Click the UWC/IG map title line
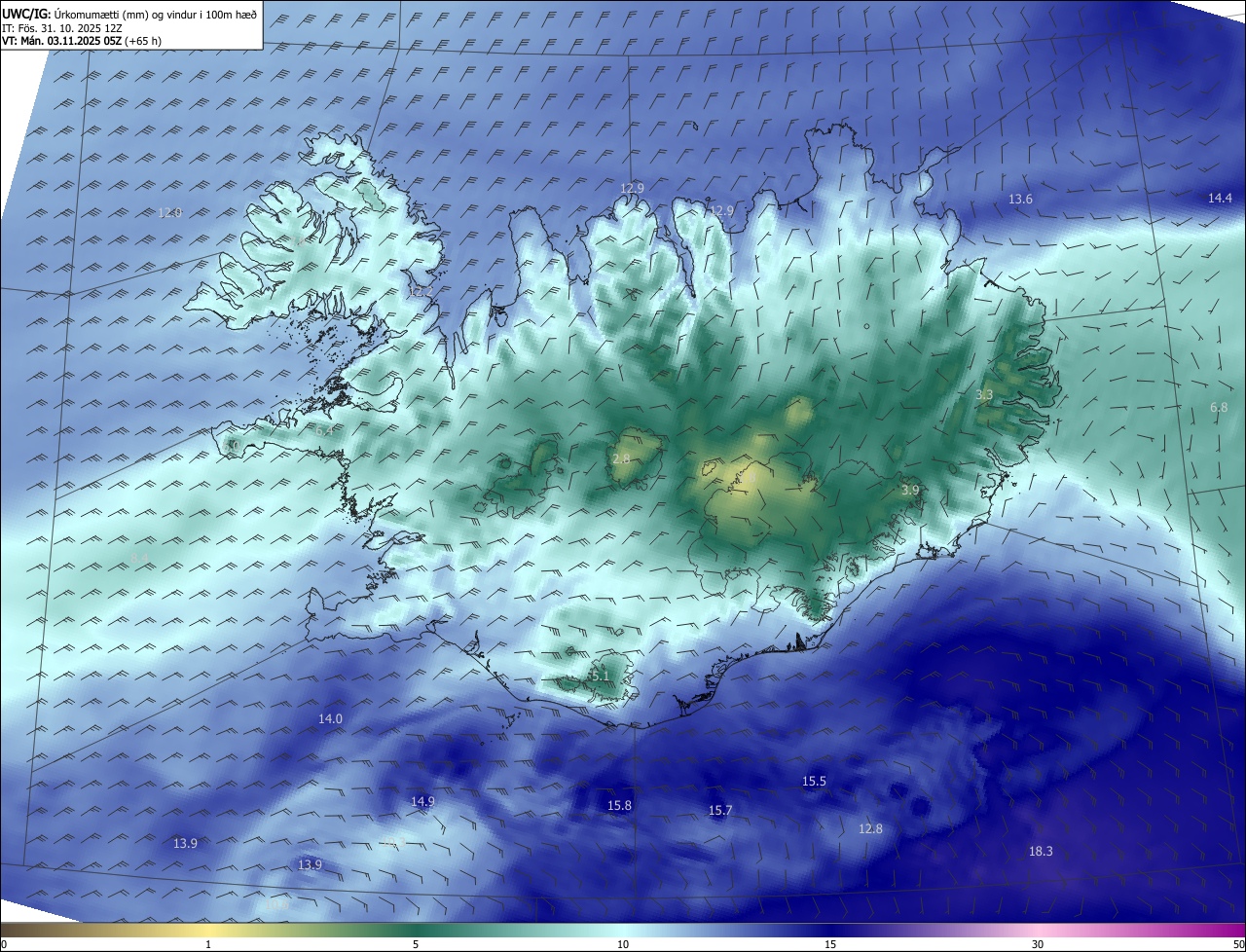Image resolution: width=1246 pixels, height=952 pixels. pyautogui.click(x=129, y=13)
